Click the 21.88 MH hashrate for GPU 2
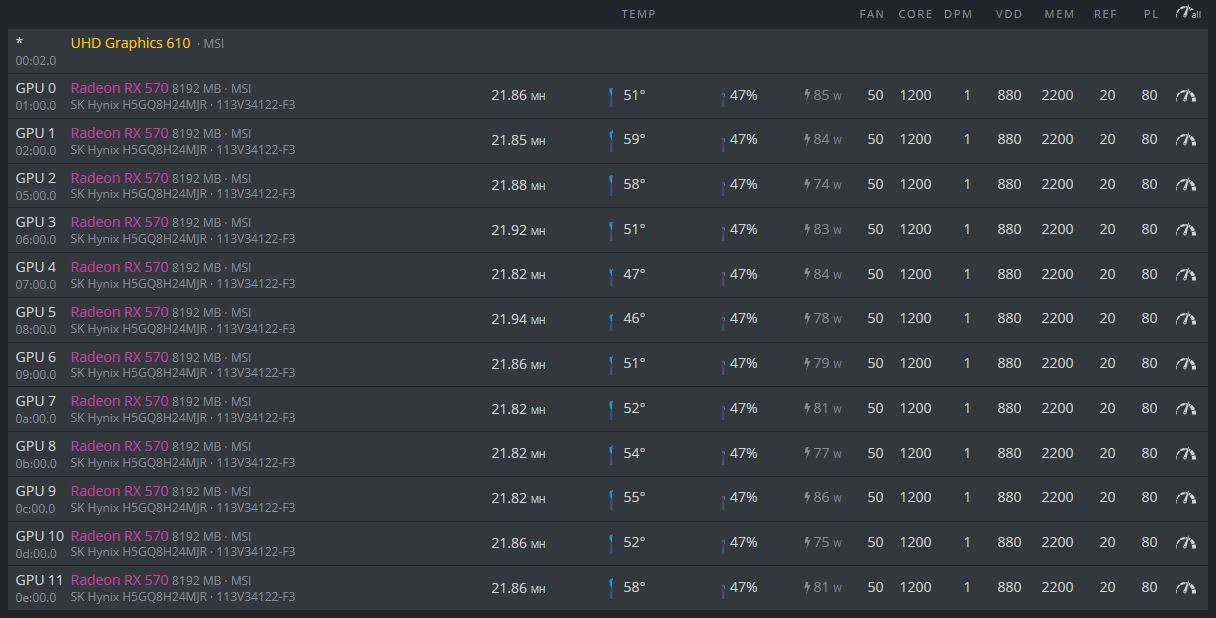Viewport: 1216px width, 618px height. point(518,185)
